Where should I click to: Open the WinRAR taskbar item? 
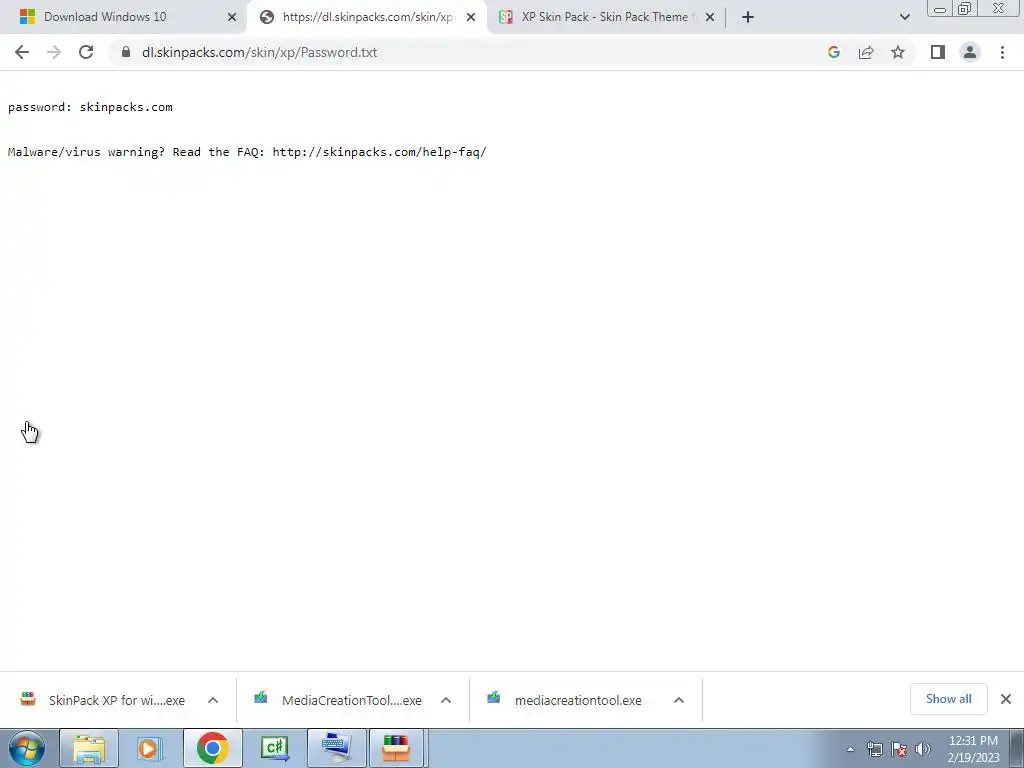(x=398, y=748)
